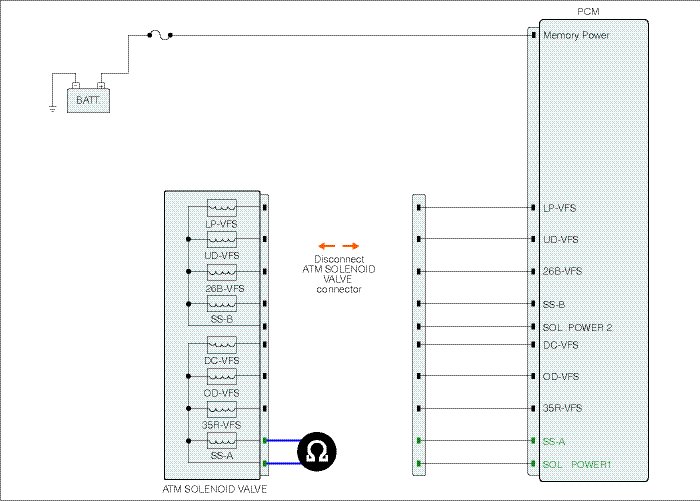
Task: Click the OD-VFS solenoid coil symbol
Action: [222, 376]
